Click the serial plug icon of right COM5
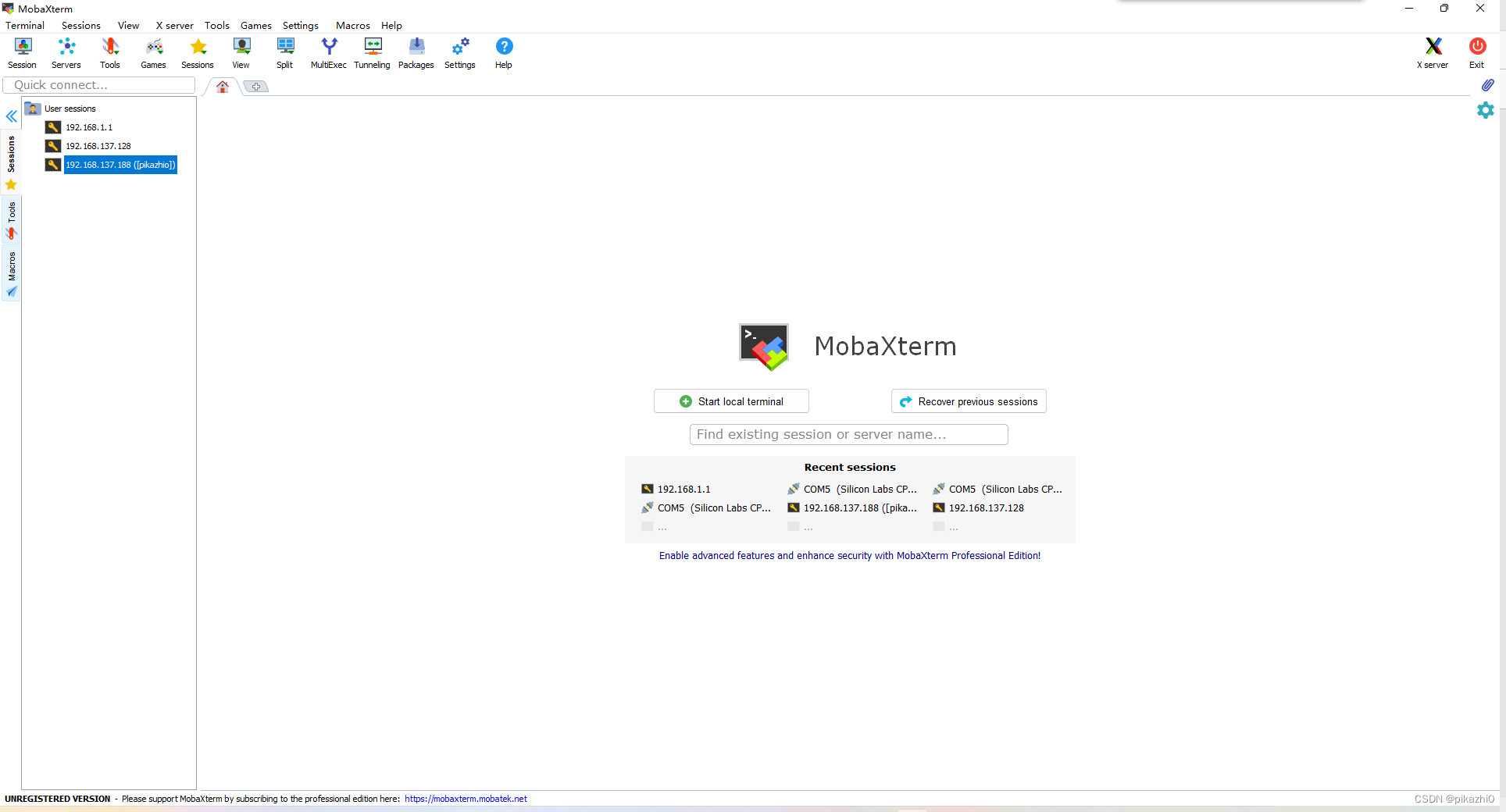 [x=939, y=489]
